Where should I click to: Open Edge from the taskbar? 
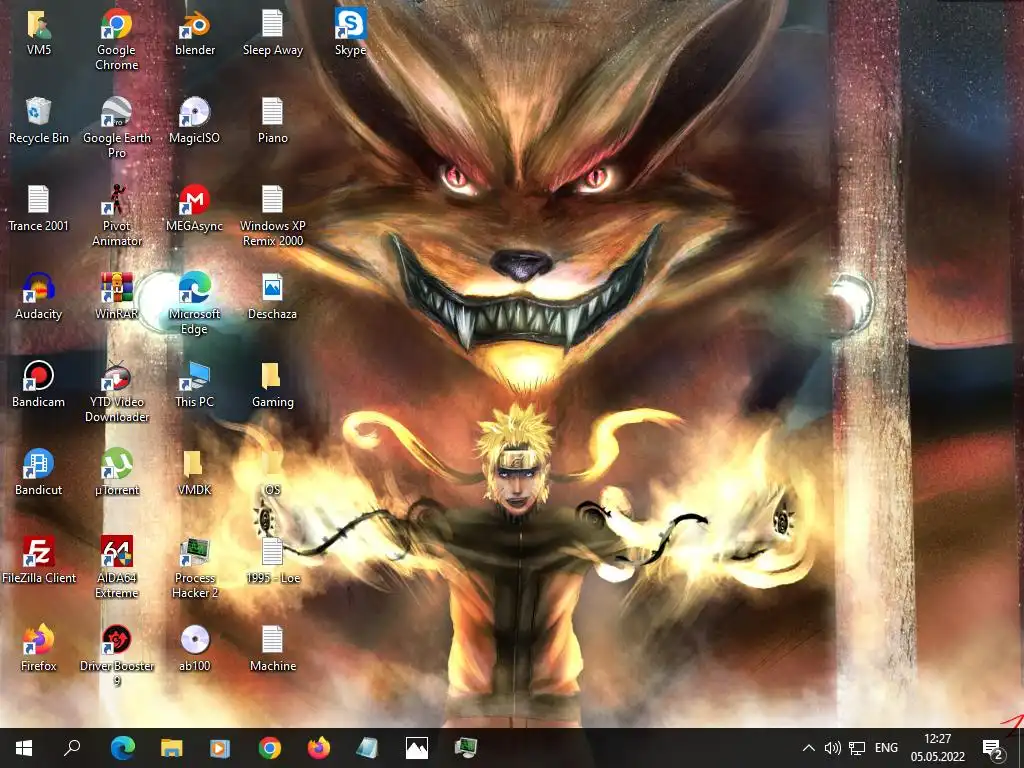[122, 748]
